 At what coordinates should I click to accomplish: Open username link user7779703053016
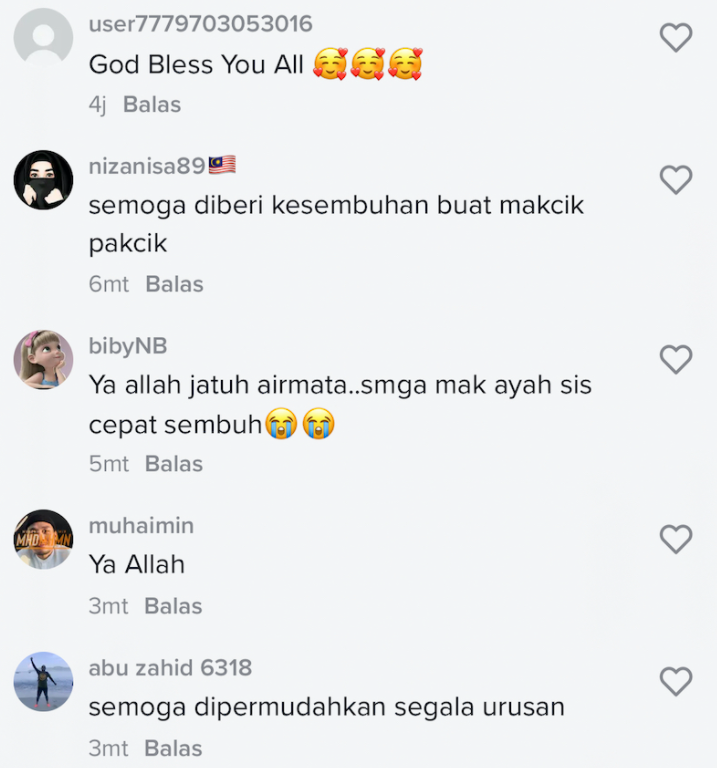[x=201, y=24]
